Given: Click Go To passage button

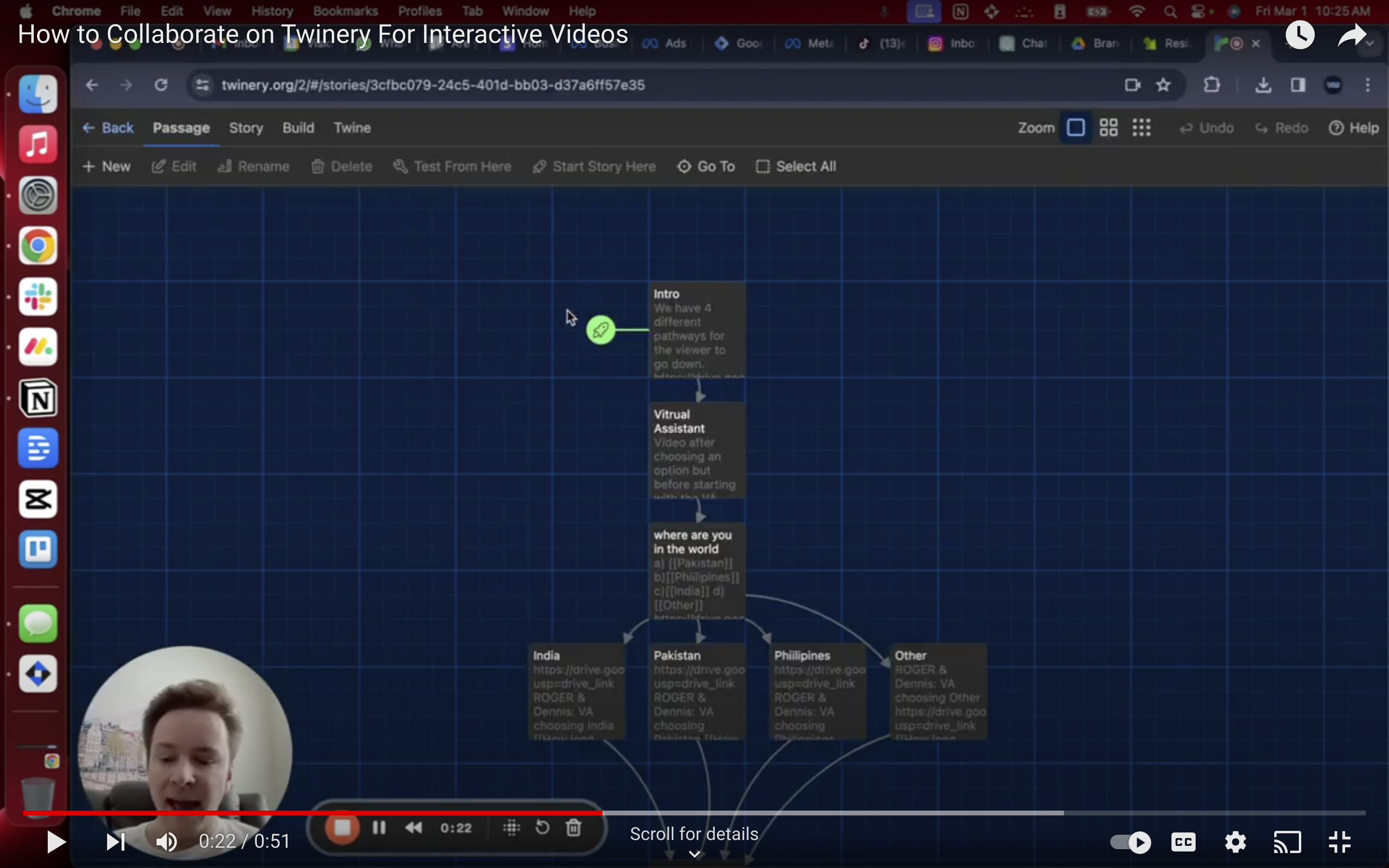Looking at the screenshot, I should click(x=706, y=166).
